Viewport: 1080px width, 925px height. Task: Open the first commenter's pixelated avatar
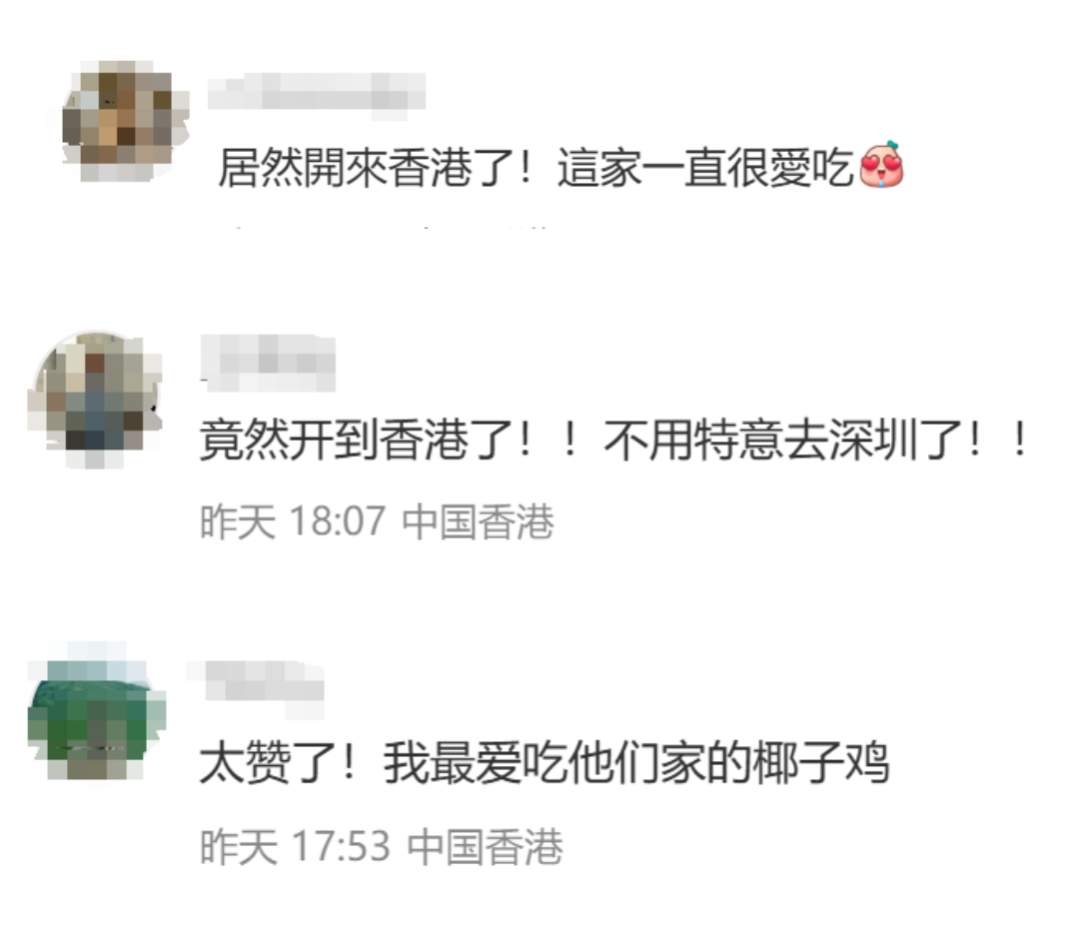(126, 121)
